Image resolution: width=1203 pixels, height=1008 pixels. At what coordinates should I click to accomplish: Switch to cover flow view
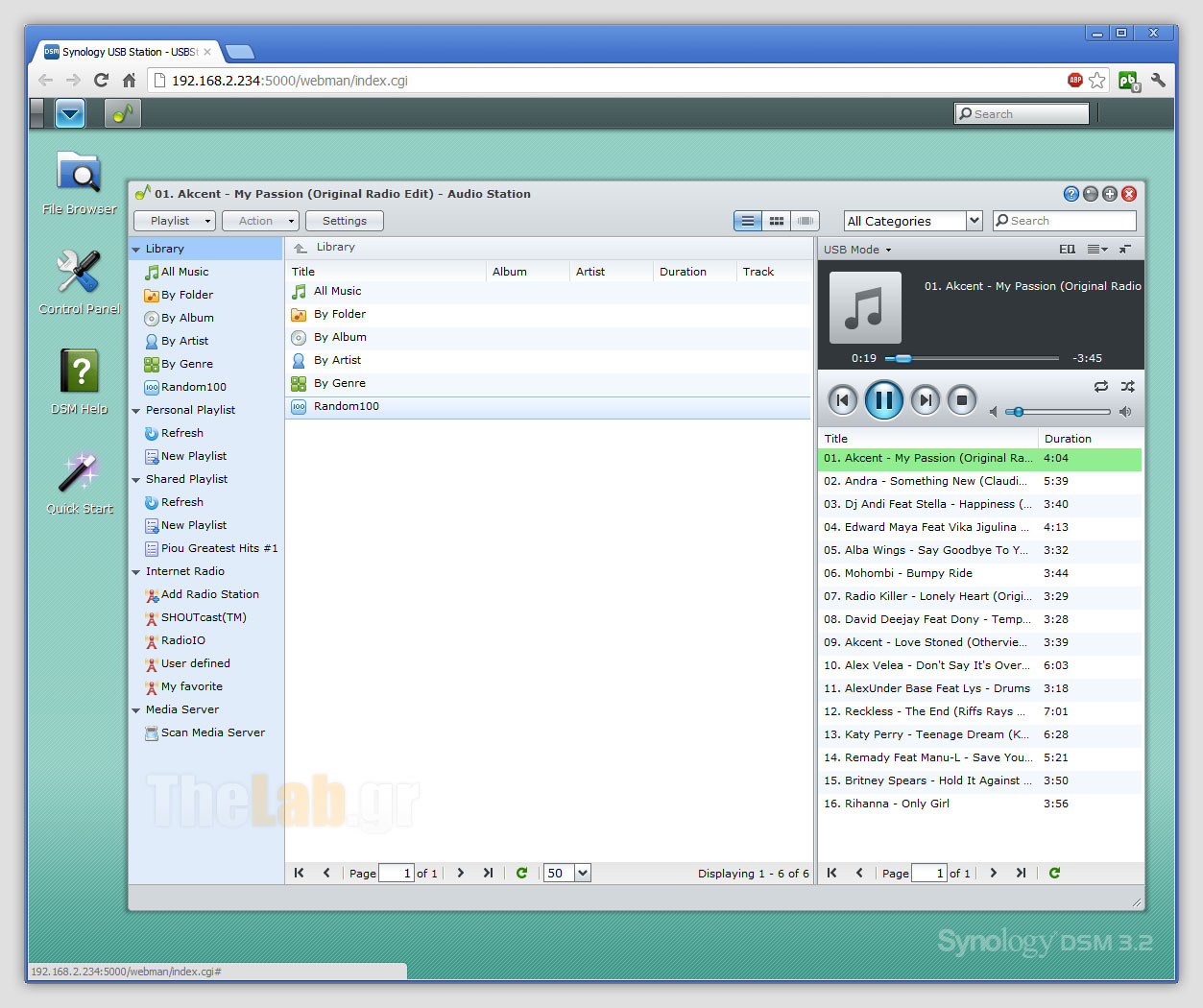point(806,221)
